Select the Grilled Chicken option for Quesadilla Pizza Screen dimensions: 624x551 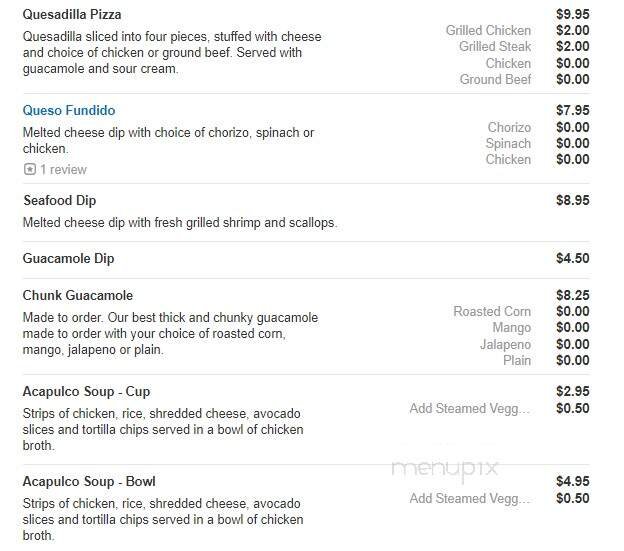tap(488, 31)
